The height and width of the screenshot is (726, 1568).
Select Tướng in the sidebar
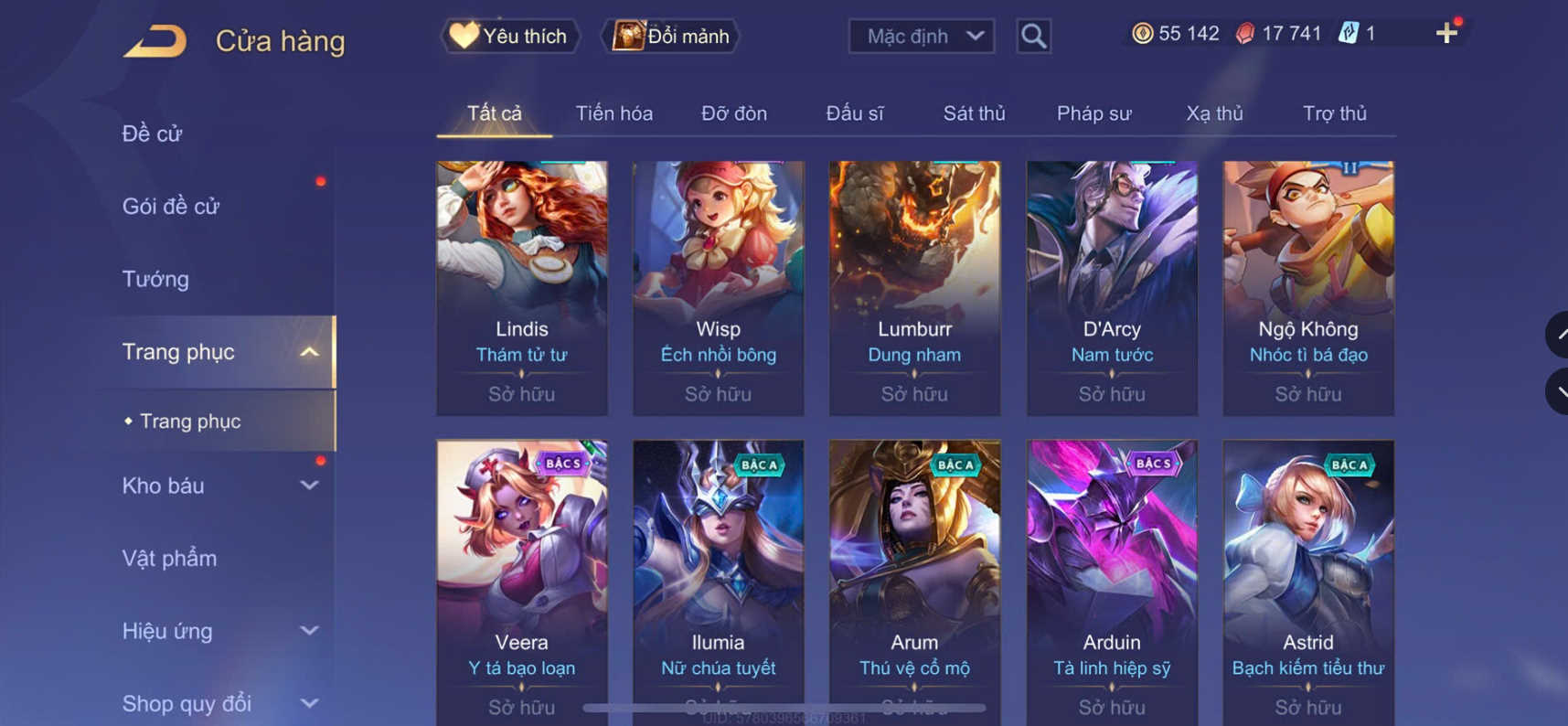[155, 279]
